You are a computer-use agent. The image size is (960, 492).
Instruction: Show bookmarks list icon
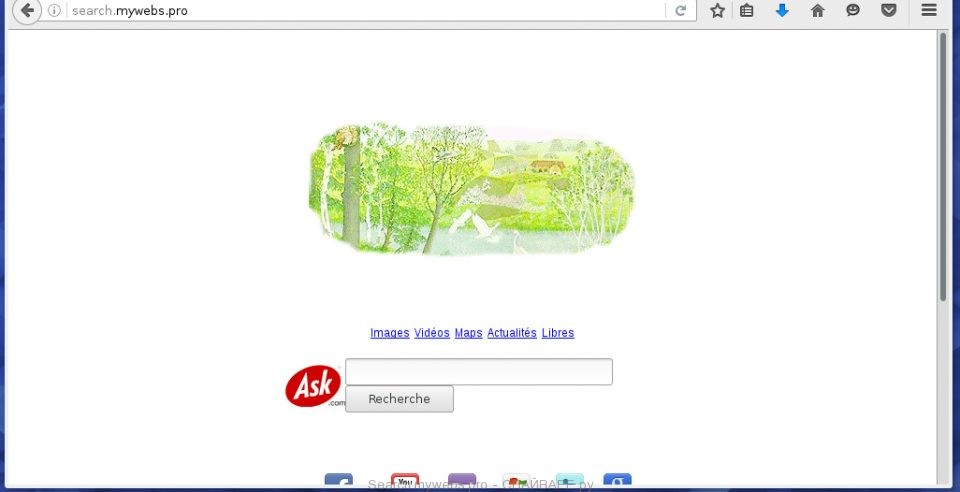[x=746, y=10]
